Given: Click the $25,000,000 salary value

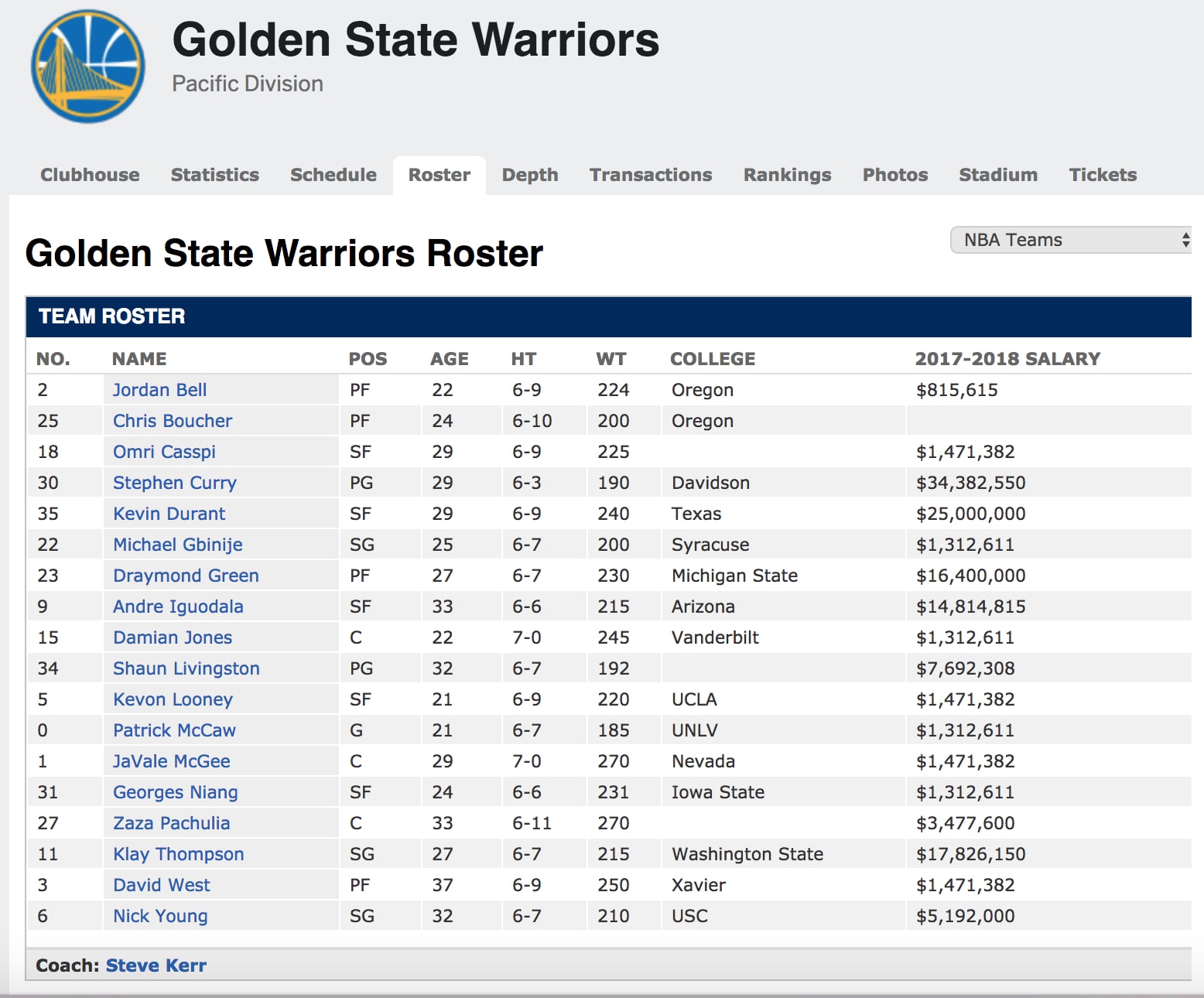Looking at the screenshot, I should (x=971, y=514).
